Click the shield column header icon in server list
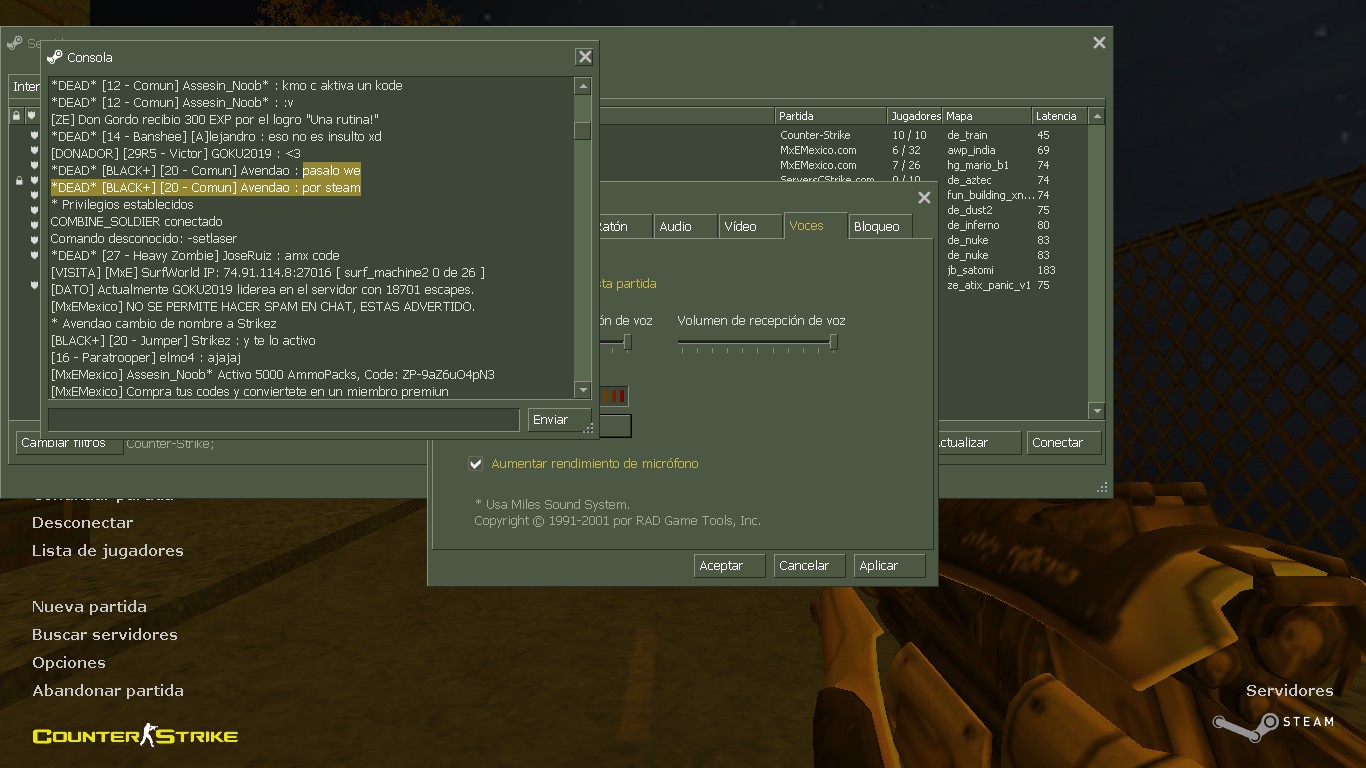The width and height of the screenshot is (1366, 768). [x=32, y=116]
